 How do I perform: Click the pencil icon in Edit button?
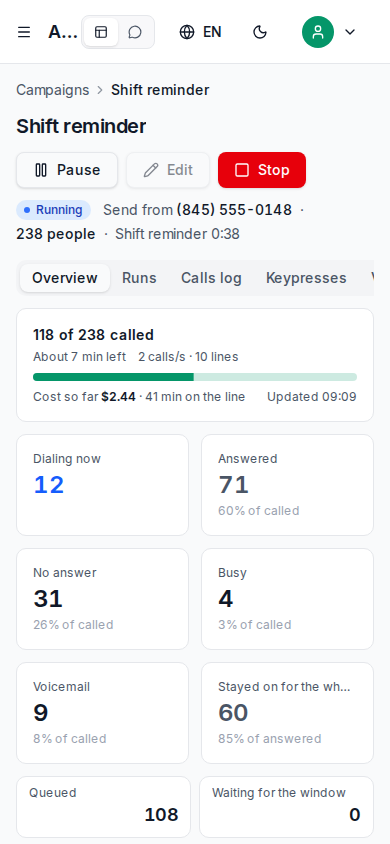point(151,170)
